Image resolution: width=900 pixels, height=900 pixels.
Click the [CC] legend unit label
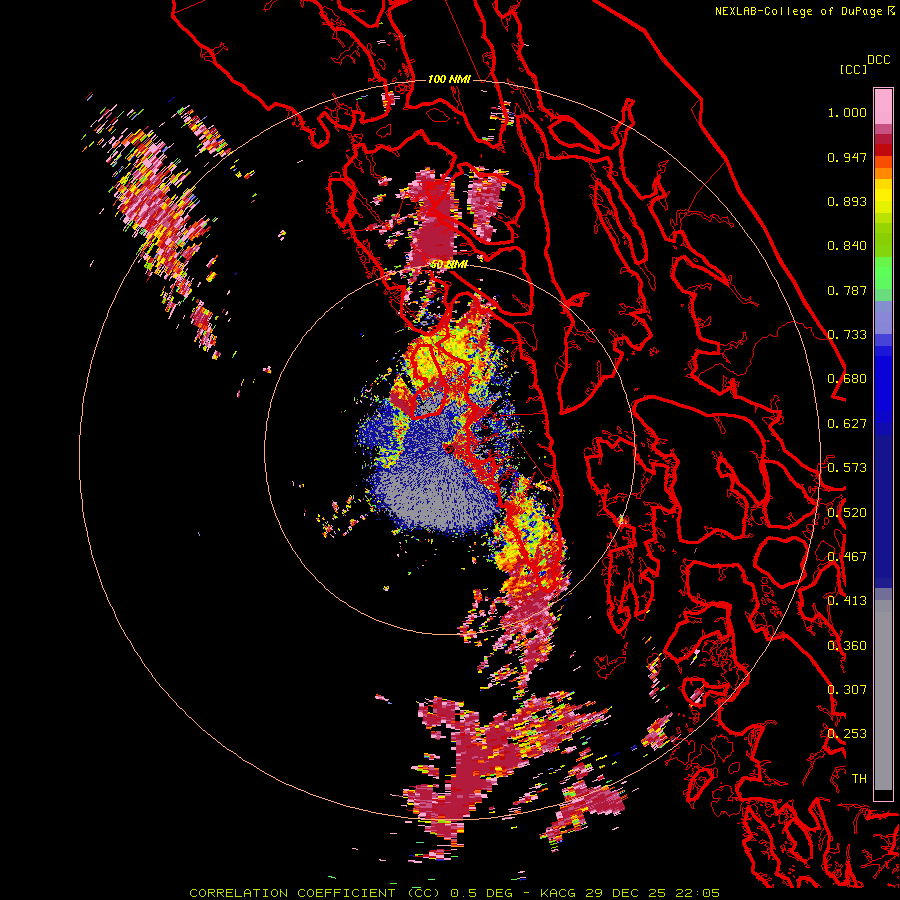click(853, 69)
